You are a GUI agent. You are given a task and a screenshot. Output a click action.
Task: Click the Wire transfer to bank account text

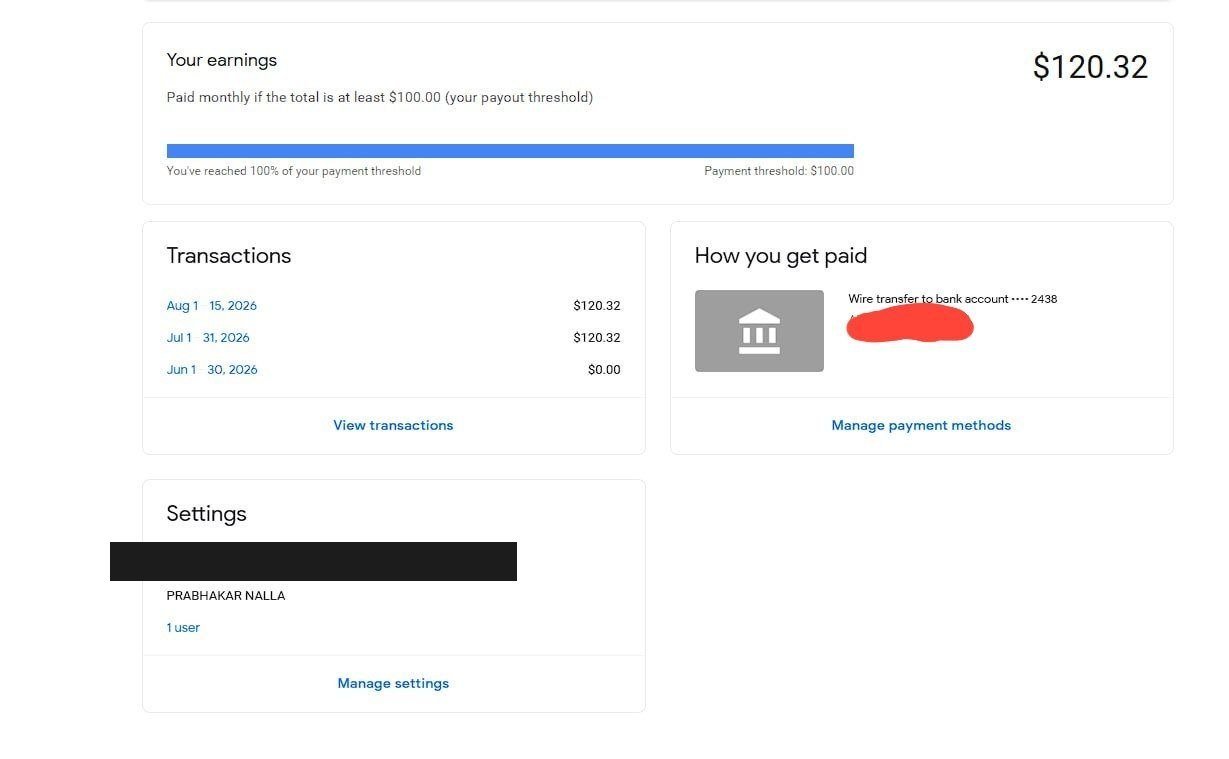pos(952,299)
